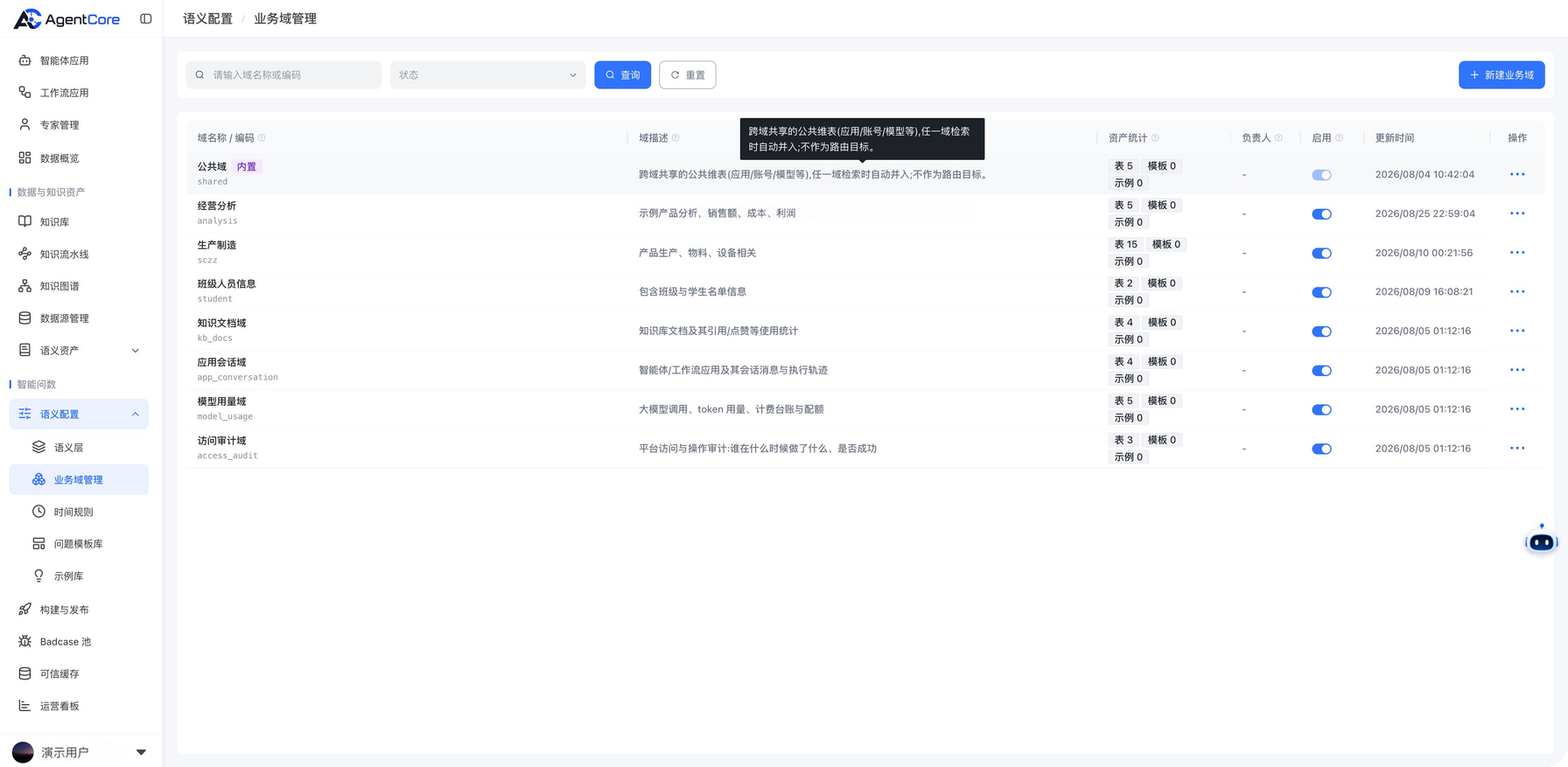Open the 演示用户 account menu arrow
This screenshot has height=767, width=1568.
coord(141,752)
